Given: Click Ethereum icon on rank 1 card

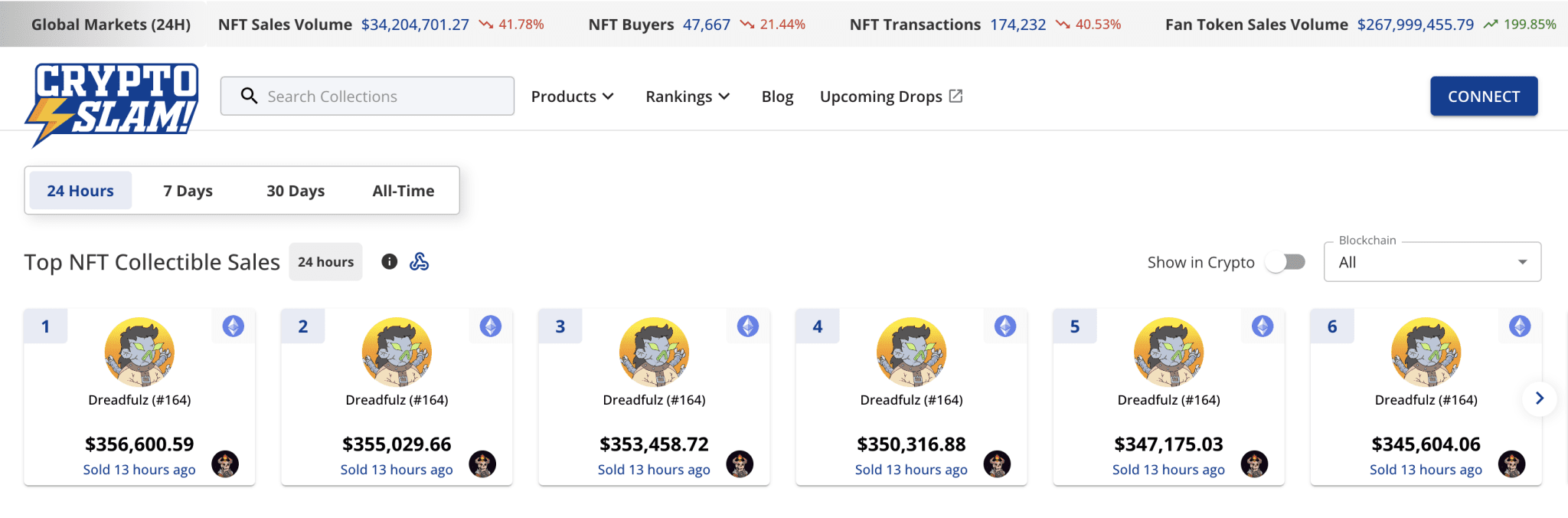Looking at the screenshot, I should 234,326.
